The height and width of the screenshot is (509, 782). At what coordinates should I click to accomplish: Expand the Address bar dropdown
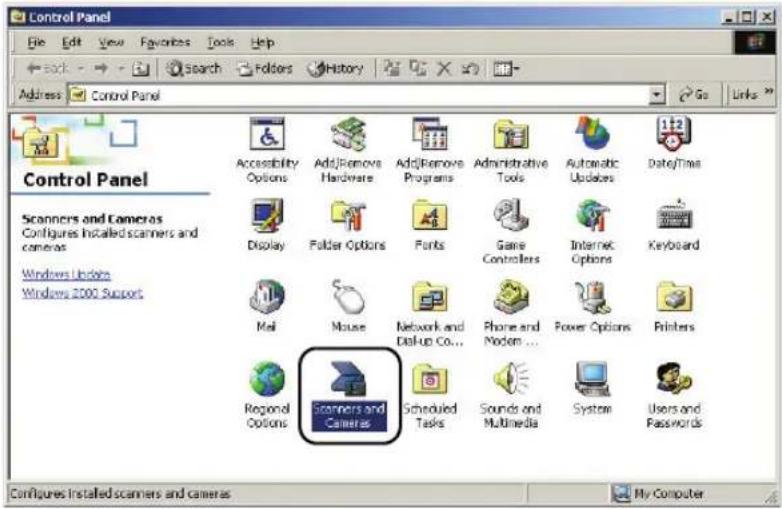657,95
